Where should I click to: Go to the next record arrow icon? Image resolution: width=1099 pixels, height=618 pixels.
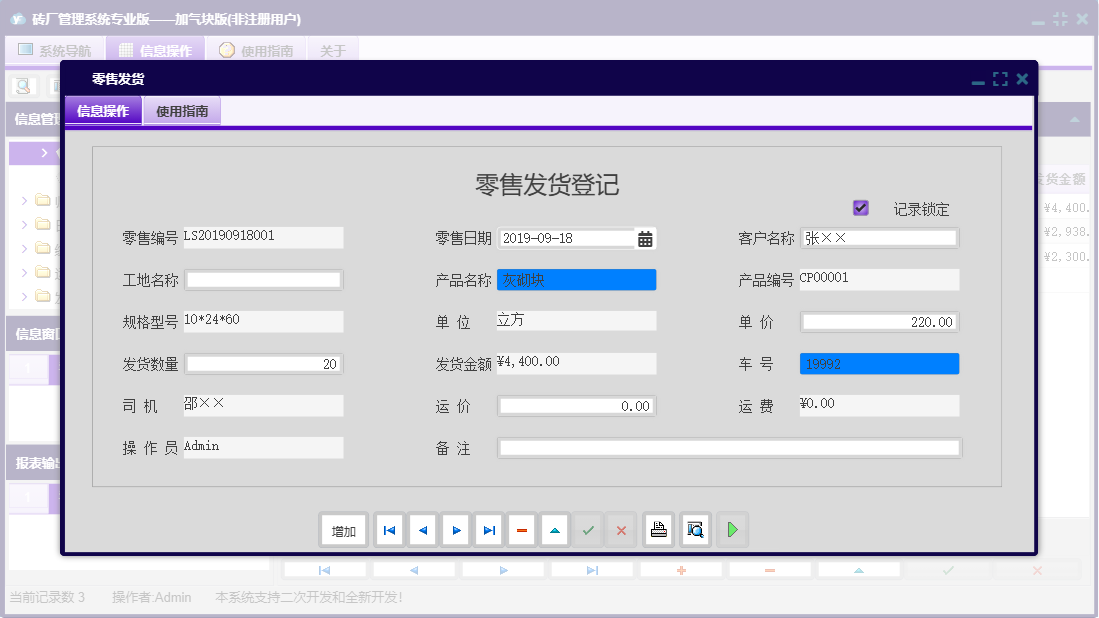click(455, 530)
